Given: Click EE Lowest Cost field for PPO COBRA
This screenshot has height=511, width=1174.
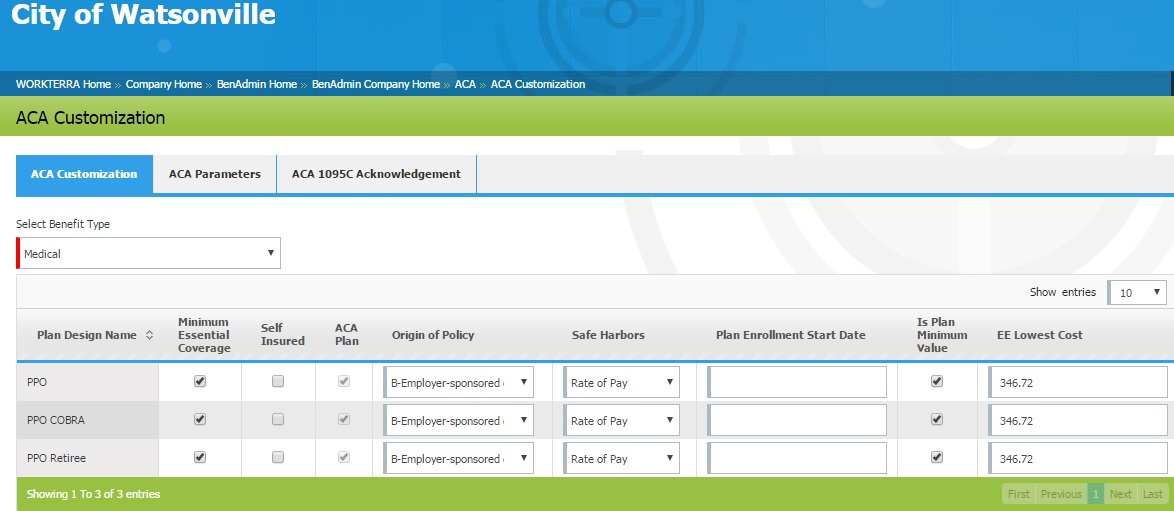Looking at the screenshot, I should (x=1078, y=420).
